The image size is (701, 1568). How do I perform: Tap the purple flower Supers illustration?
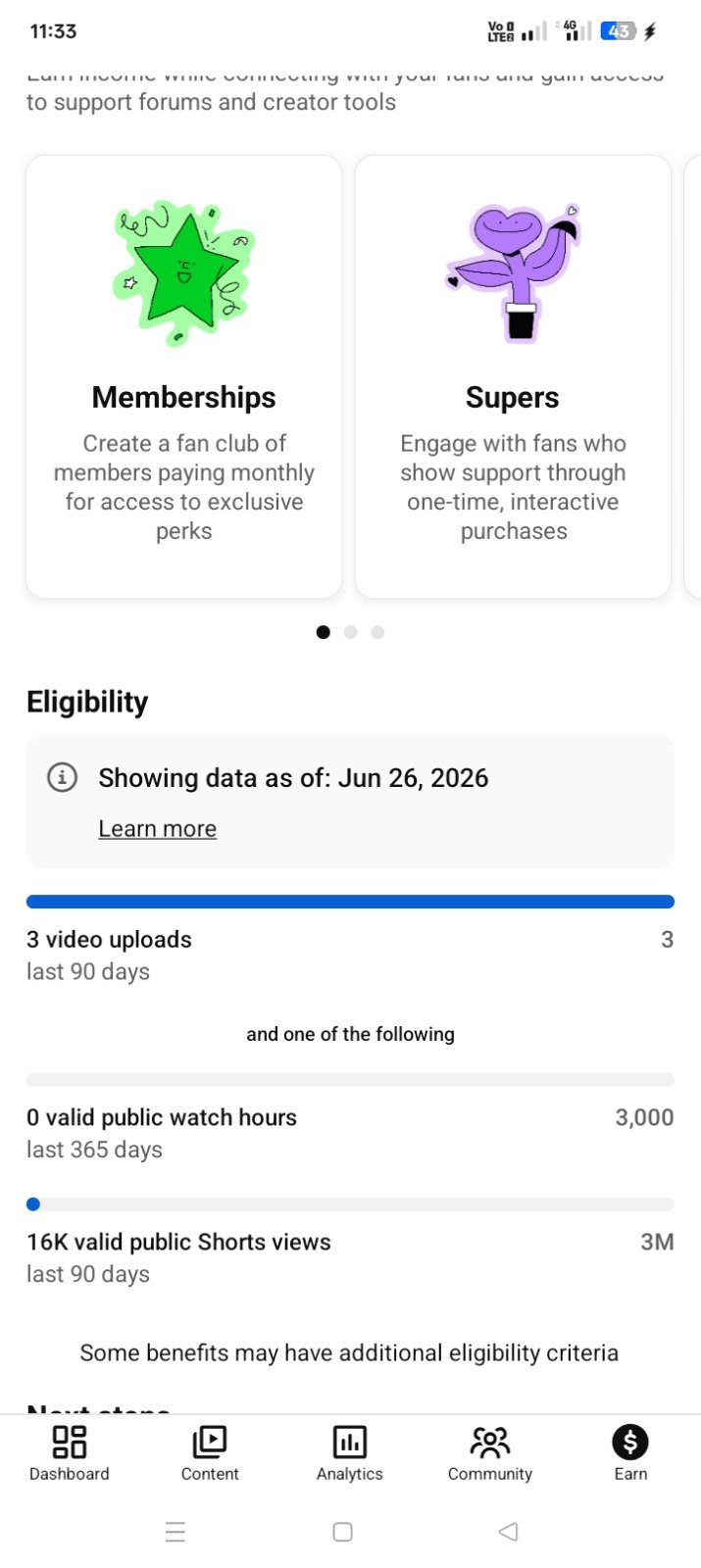tap(513, 272)
